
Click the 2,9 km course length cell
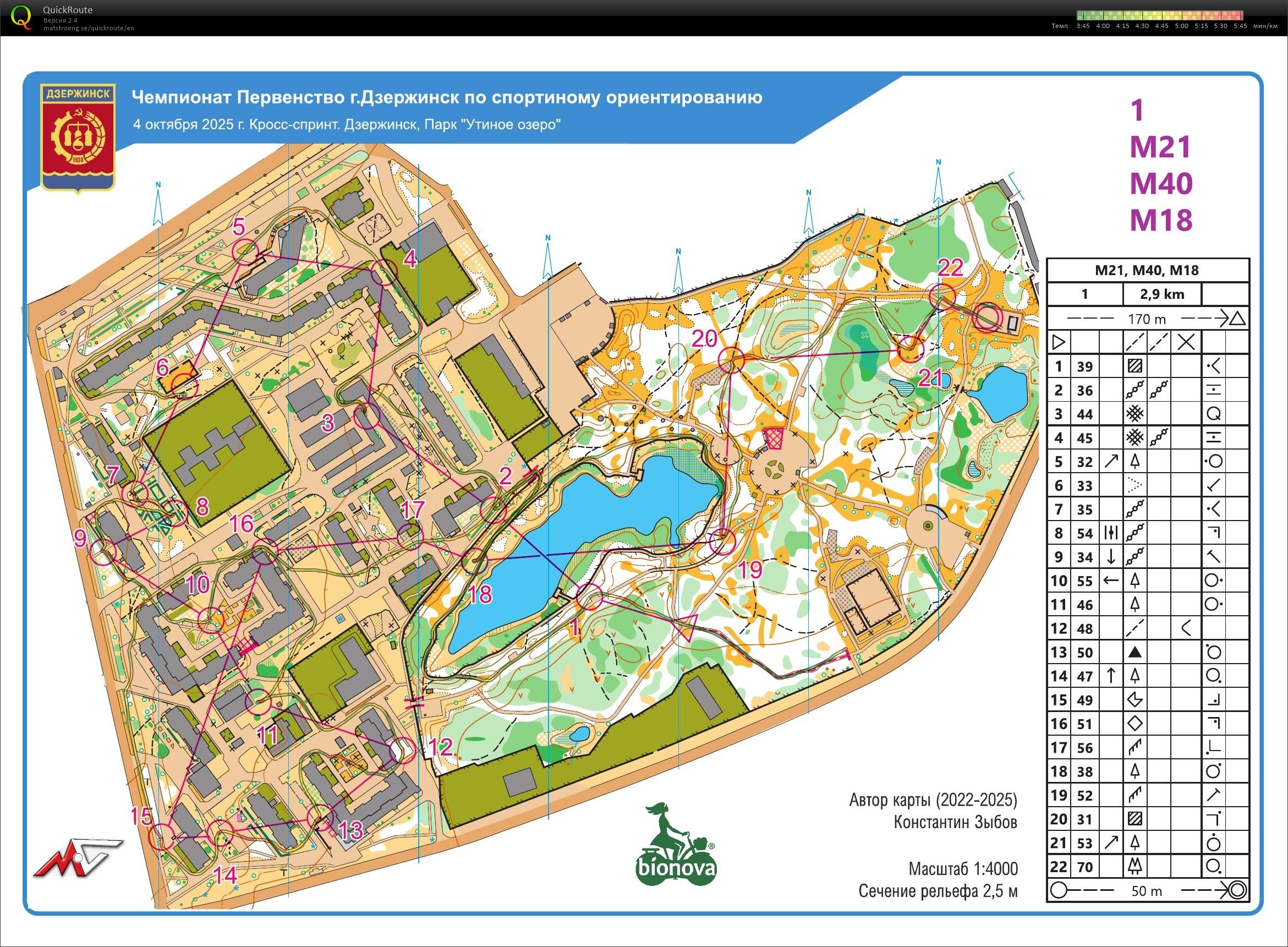click(1161, 294)
